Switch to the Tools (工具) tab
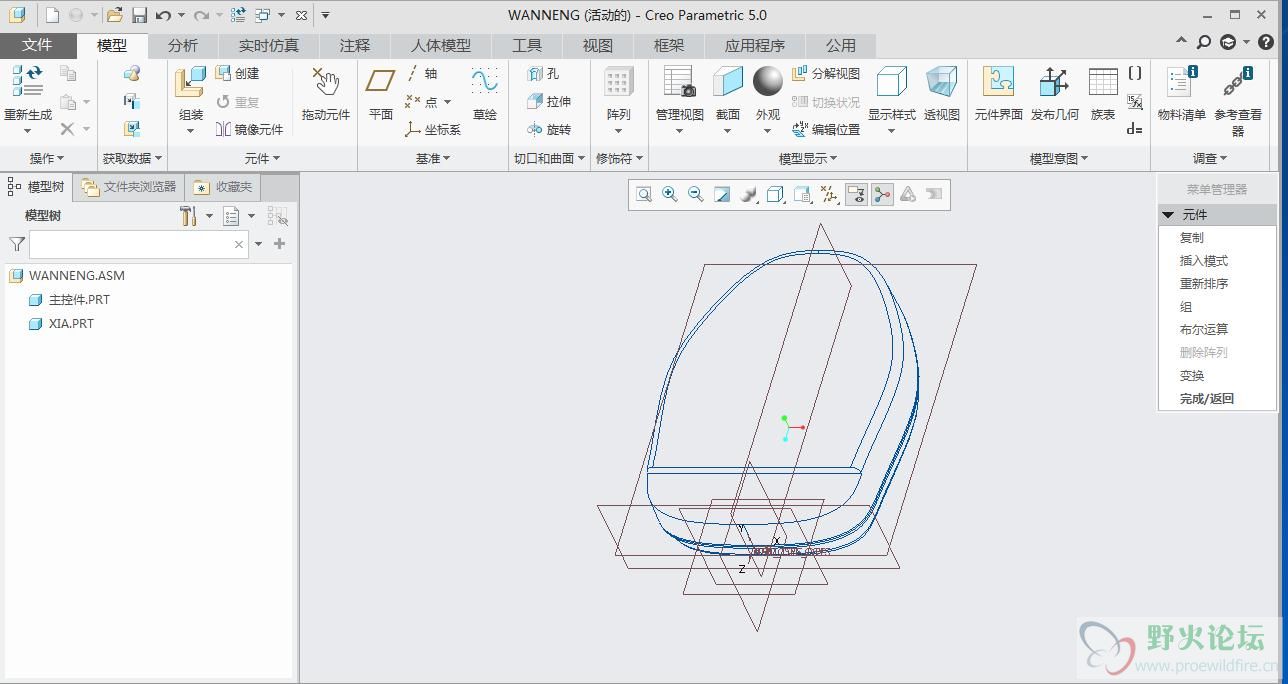The height and width of the screenshot is (684, 1288). tap(527, 45)
